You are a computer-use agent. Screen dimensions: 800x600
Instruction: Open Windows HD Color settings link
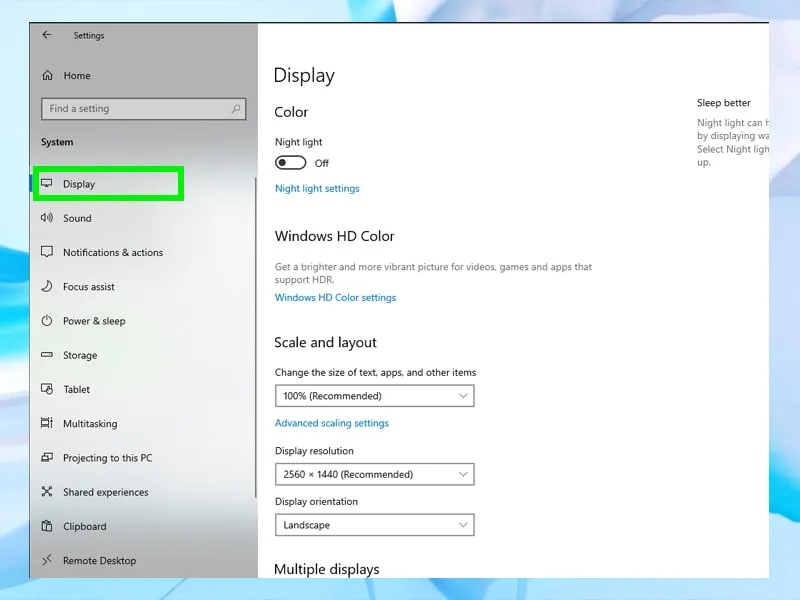point(335,297)
